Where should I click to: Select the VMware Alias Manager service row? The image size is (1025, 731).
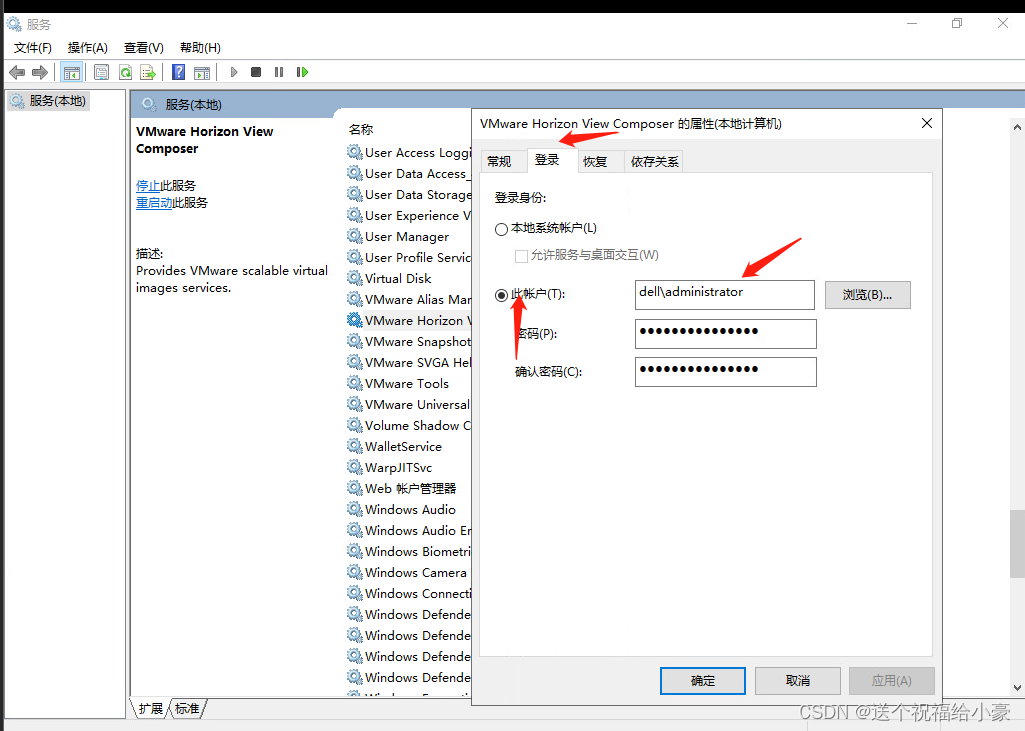pos(409,299)
